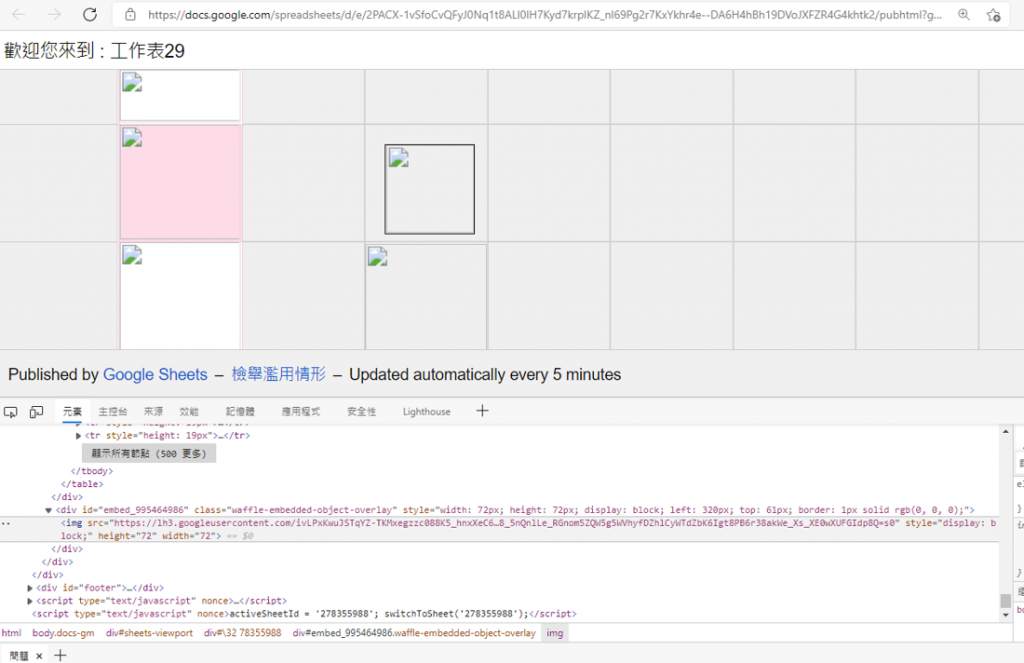Select the </tbody> closing tag line
Viewport: 1024px width, 663px height.
point(91,471)
